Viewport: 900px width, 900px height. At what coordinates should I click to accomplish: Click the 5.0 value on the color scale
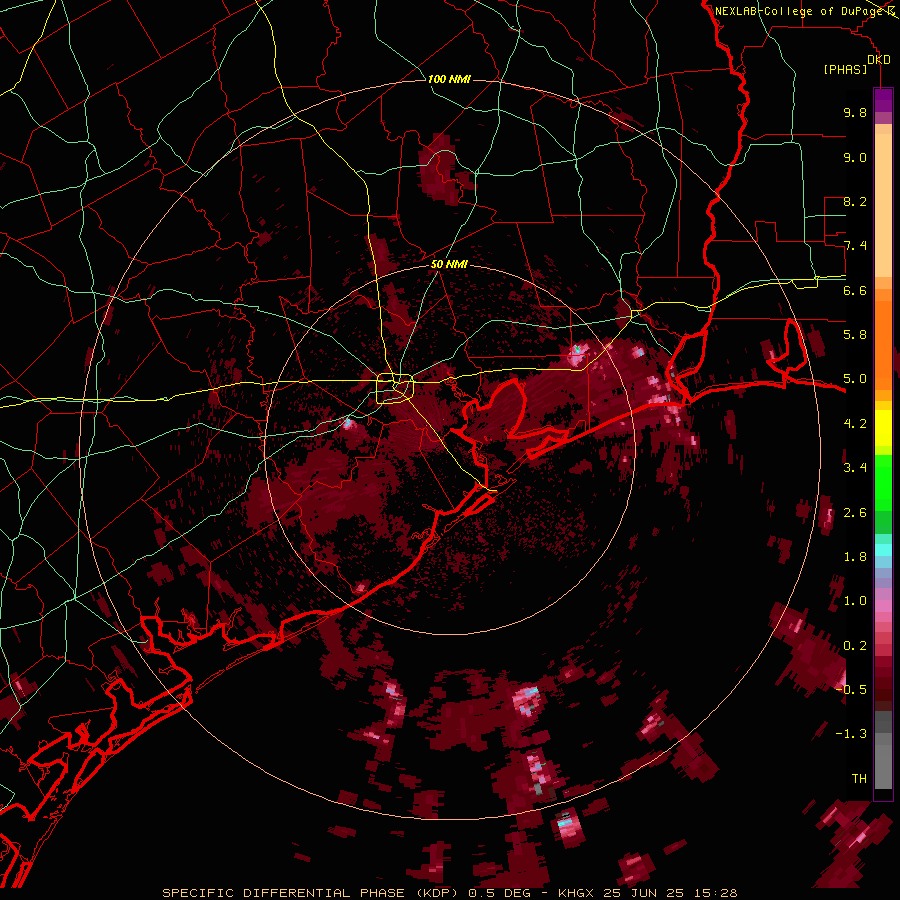(855, 379)
